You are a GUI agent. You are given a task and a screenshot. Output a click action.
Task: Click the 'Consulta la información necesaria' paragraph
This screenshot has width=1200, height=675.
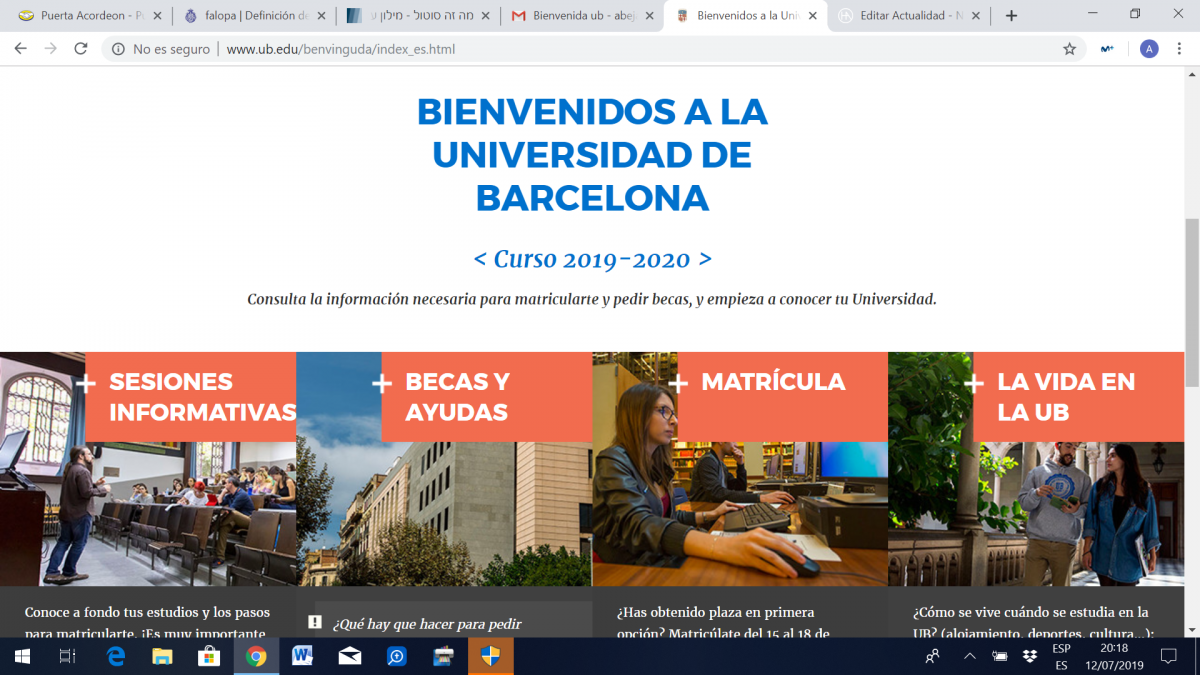click(592, 299)
